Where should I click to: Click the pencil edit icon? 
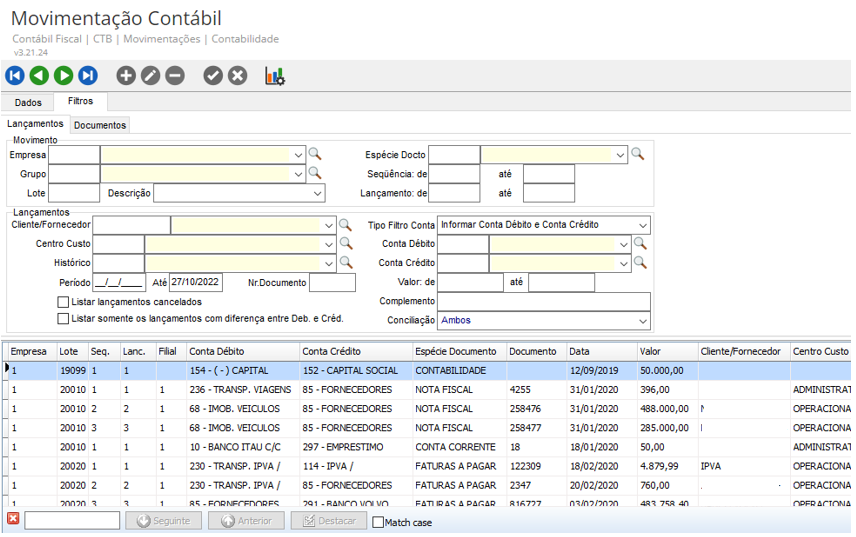pos(150,76)
